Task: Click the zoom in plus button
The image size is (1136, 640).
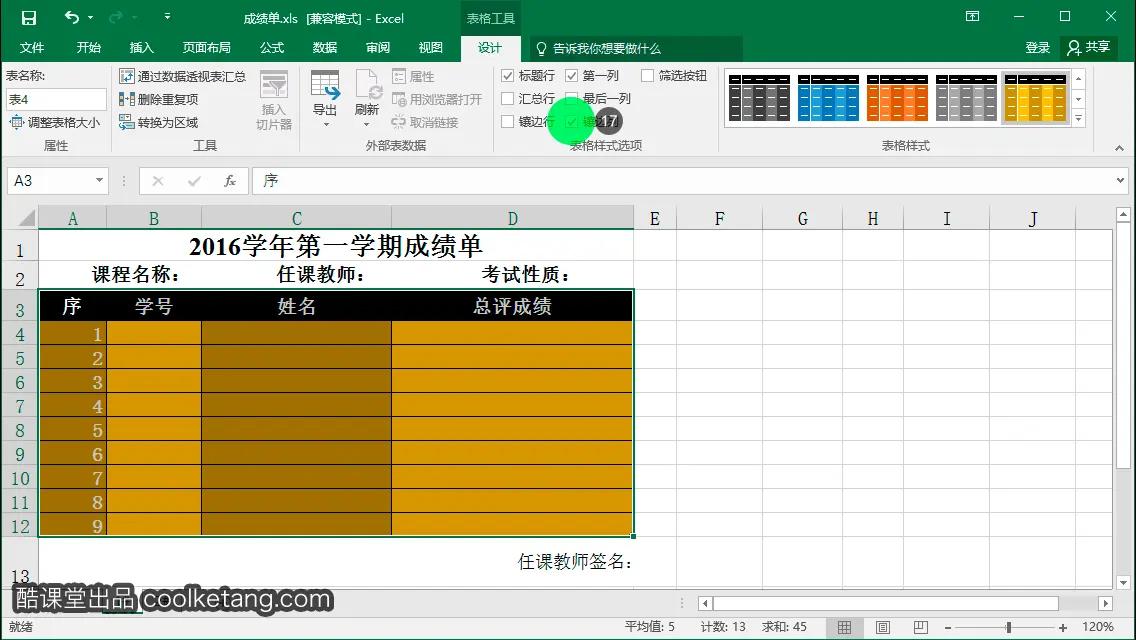Action: click(1063, 628)
